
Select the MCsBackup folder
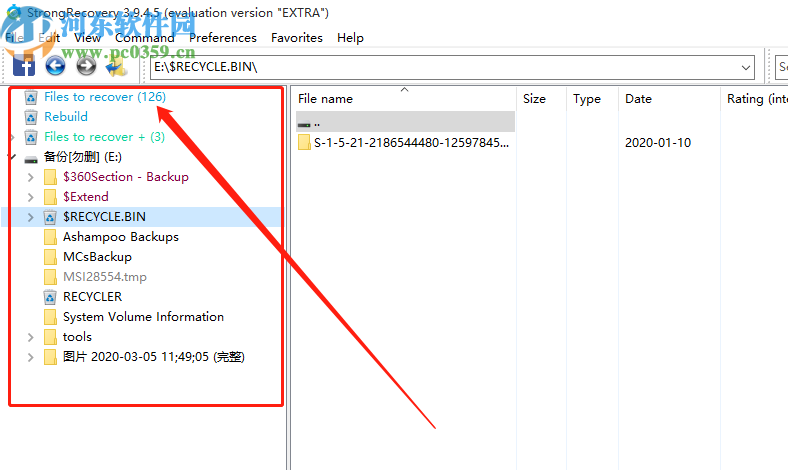(x=97, y=257)
